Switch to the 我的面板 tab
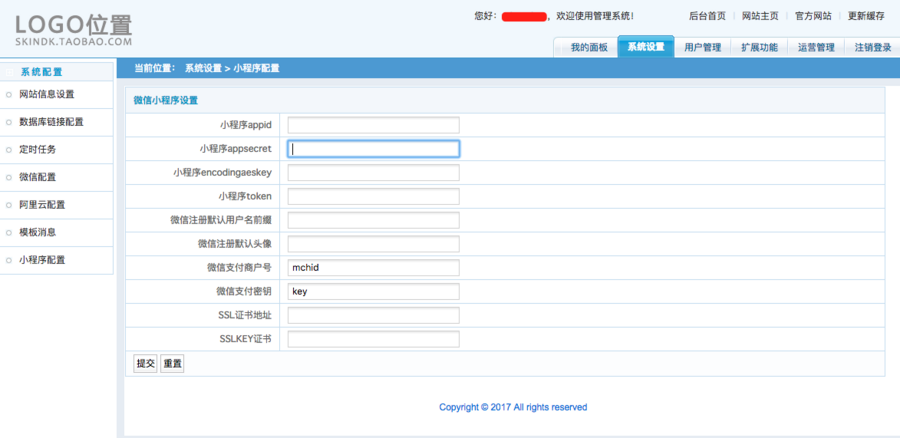The width and height of the screenshot is (900, 438). click(589, 48)
